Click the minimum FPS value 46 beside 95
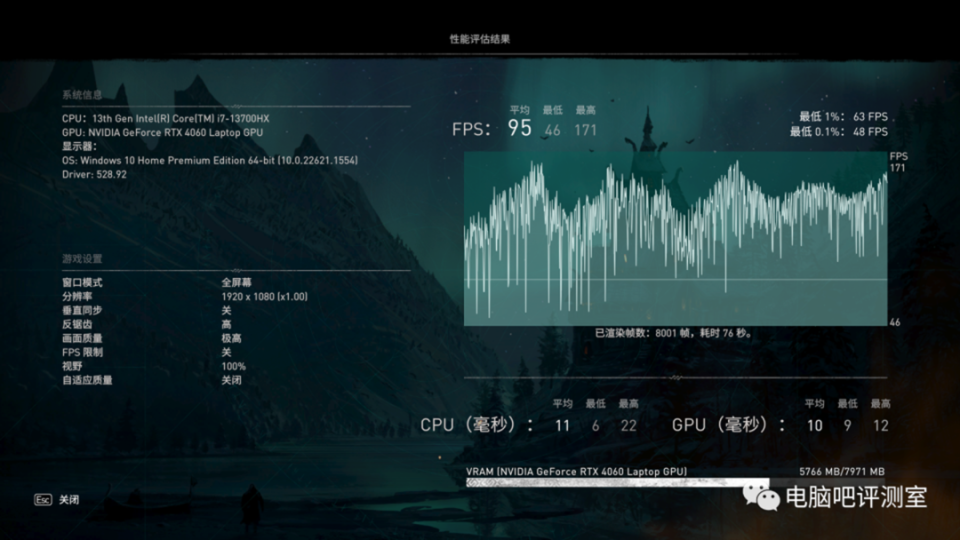 click(552, 130)
